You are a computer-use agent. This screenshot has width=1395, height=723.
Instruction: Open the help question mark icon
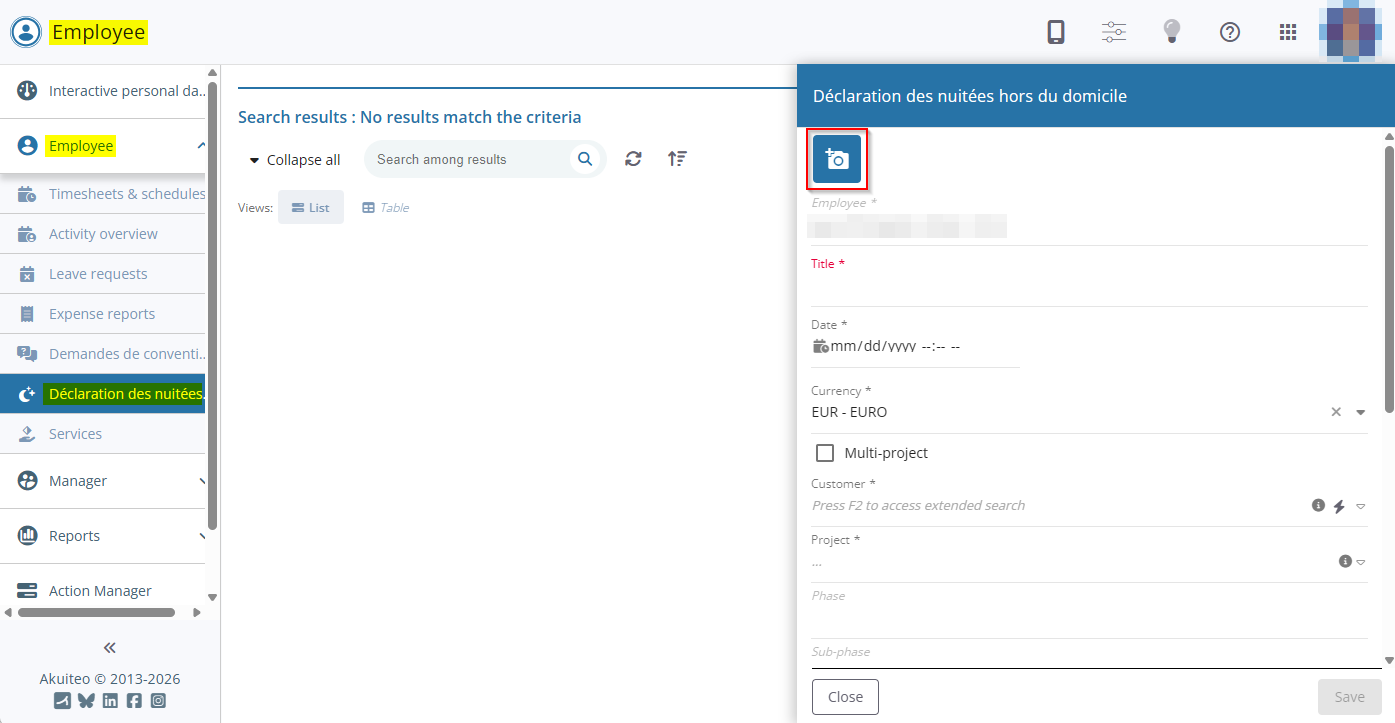pyautogui.click(x=1230, y=32)
